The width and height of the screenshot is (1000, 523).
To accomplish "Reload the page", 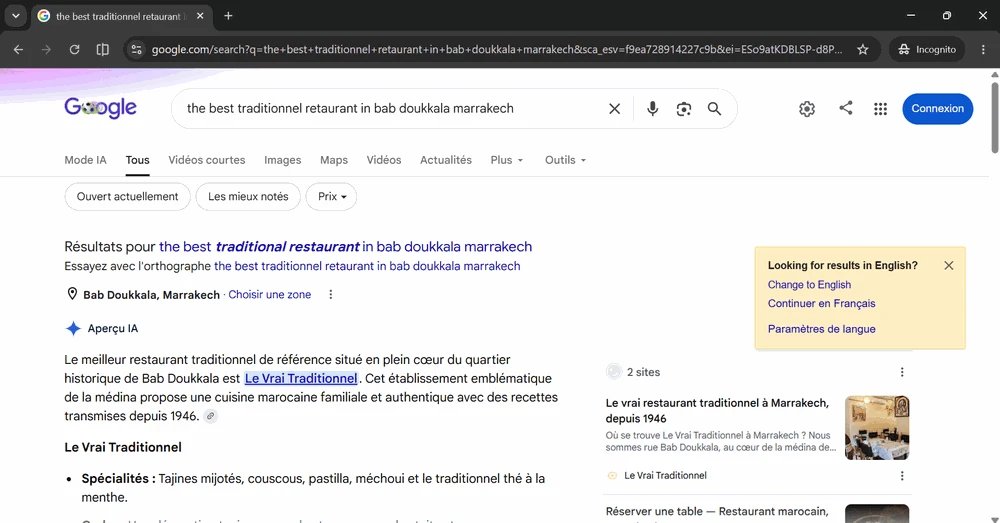I will tap(74, 49).
